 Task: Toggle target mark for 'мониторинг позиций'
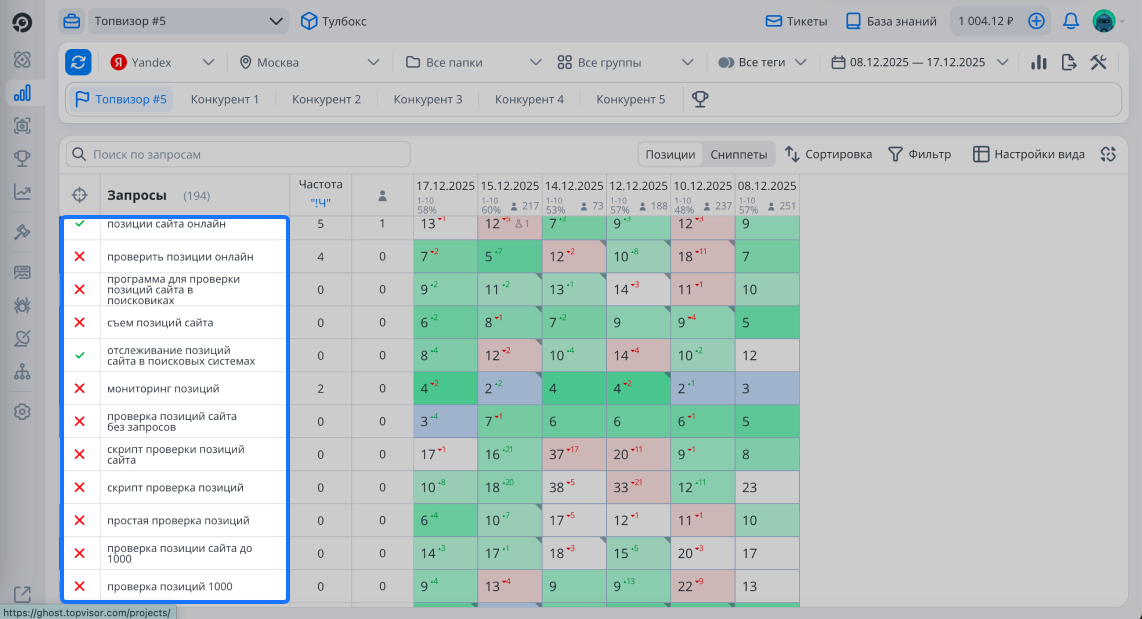tap(80, 388)
